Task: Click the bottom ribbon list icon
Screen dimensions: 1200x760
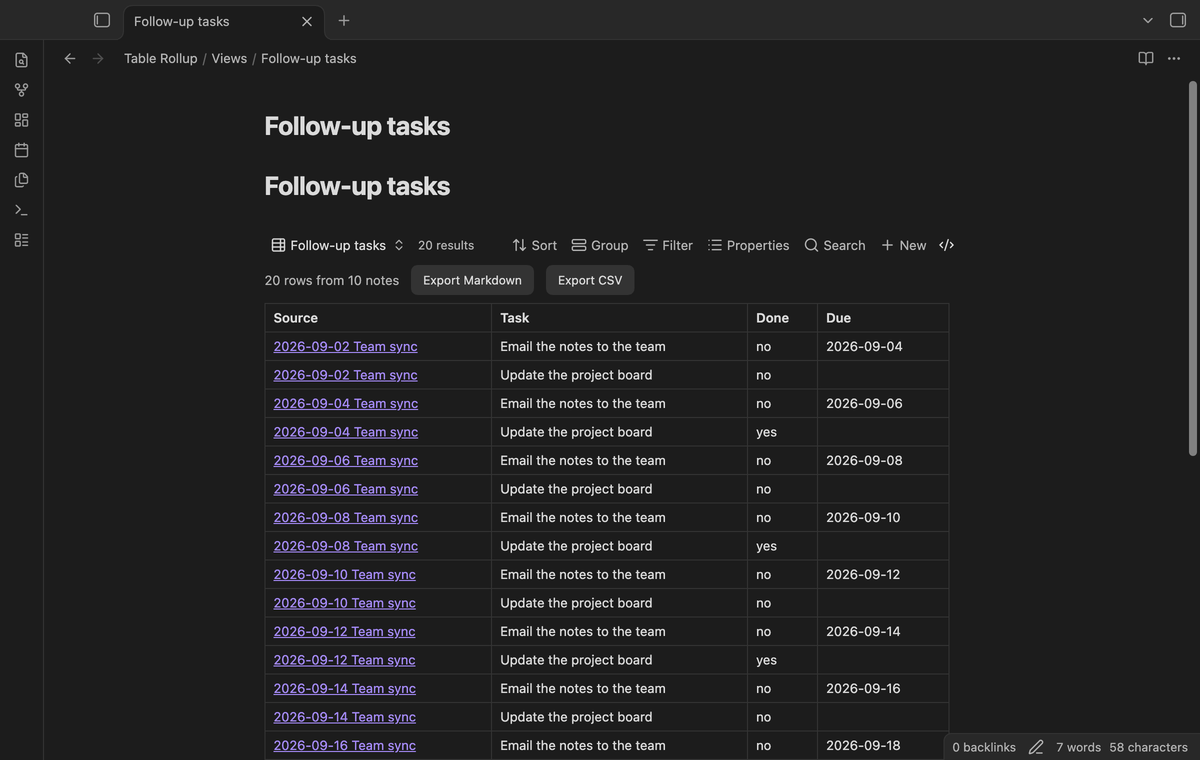Action: point(21,240)
